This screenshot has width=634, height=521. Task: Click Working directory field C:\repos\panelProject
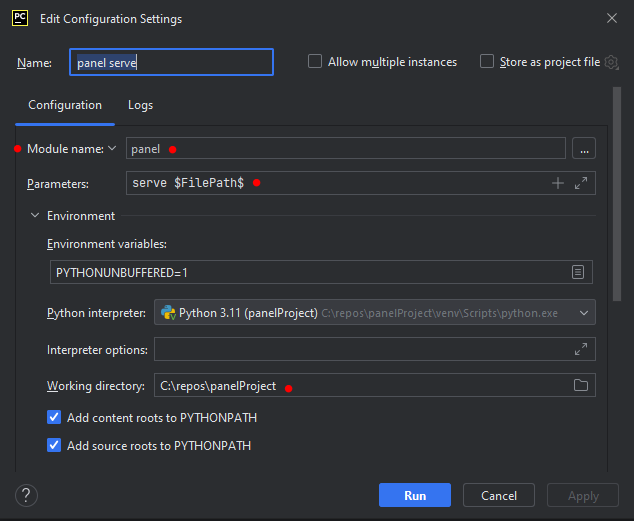[375, 385]
